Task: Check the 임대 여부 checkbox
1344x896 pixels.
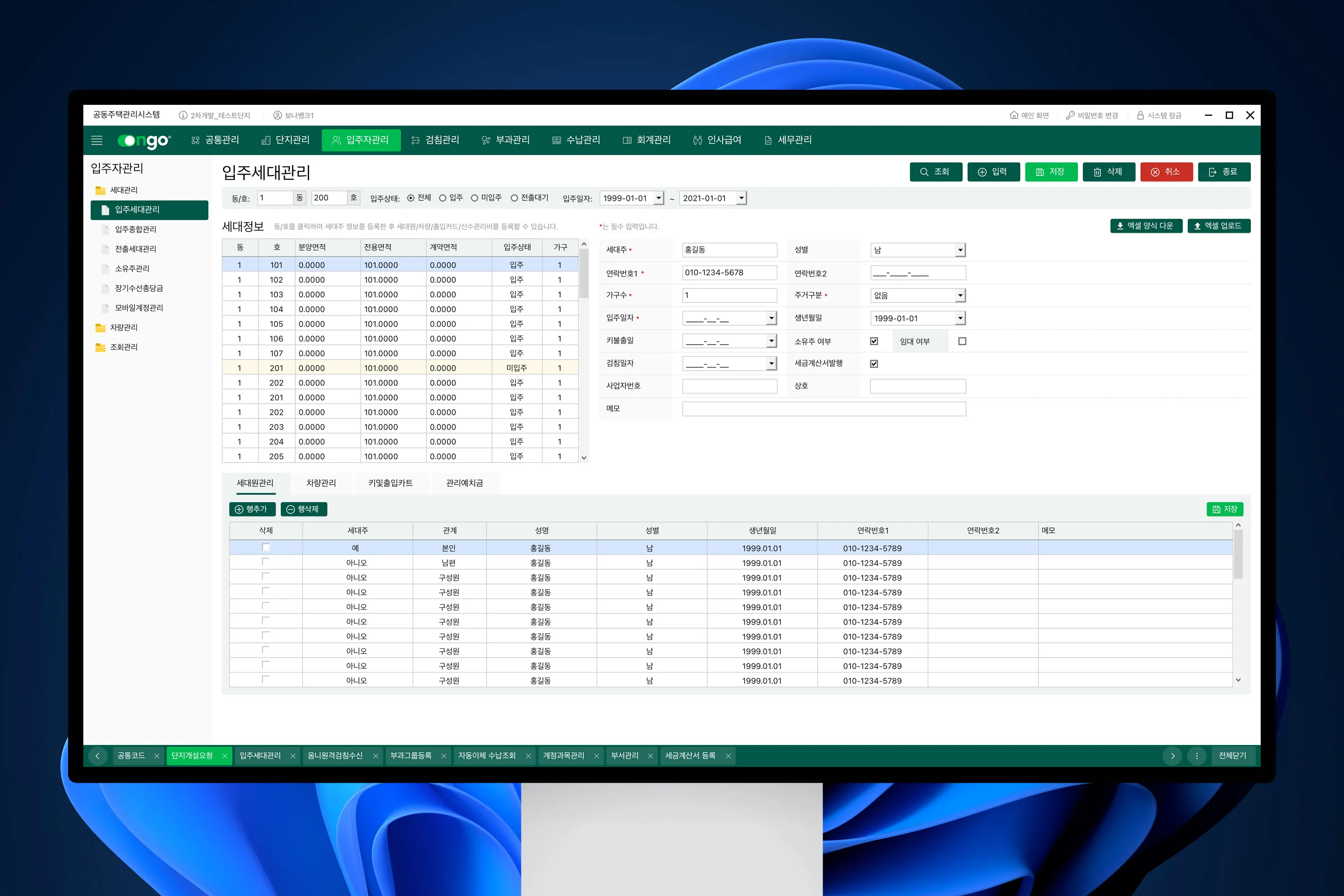Action: point(962,341)
